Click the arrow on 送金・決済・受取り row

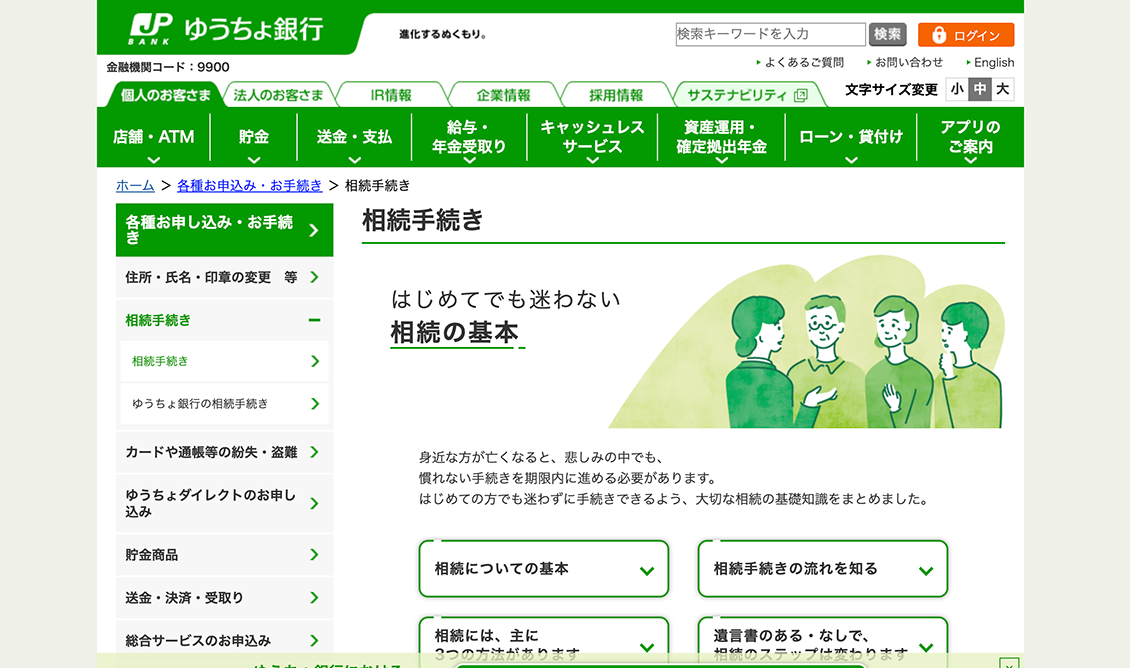[x=314, y=597]
